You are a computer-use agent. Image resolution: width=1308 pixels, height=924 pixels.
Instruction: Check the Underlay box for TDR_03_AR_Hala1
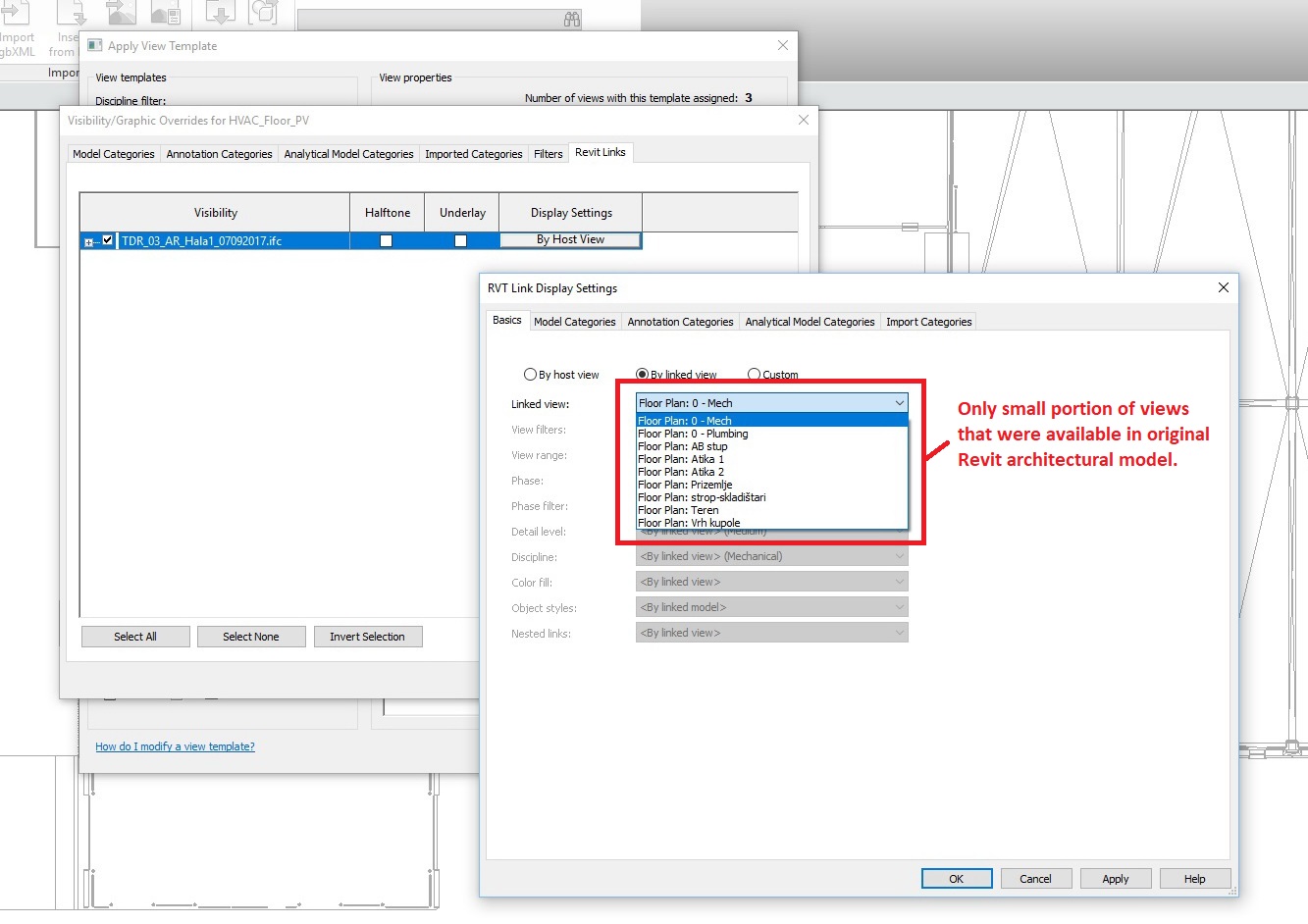click(460, 239)
